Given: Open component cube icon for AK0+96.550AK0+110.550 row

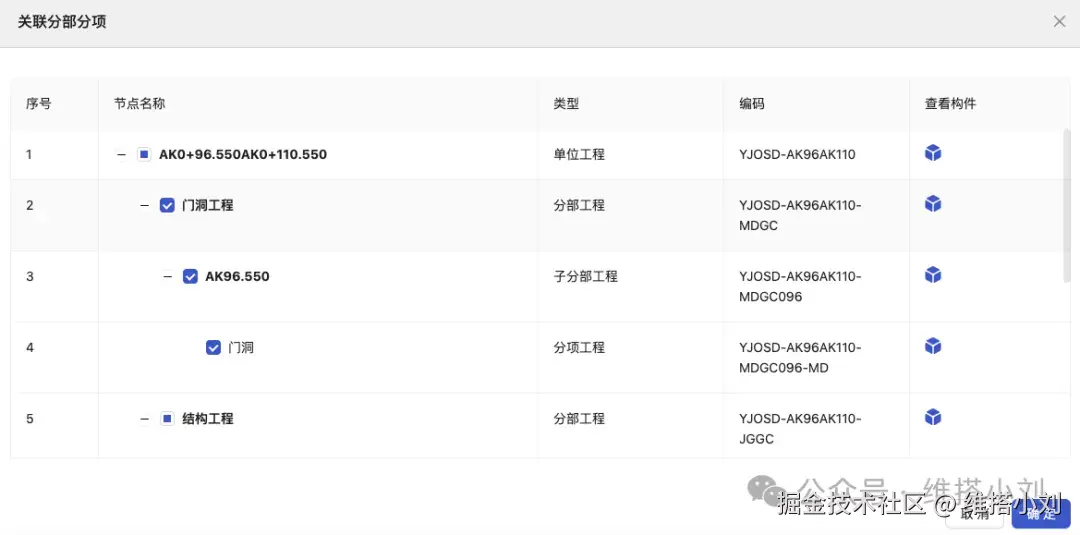Looking at the screenshot, I should [x=933, y=153].
